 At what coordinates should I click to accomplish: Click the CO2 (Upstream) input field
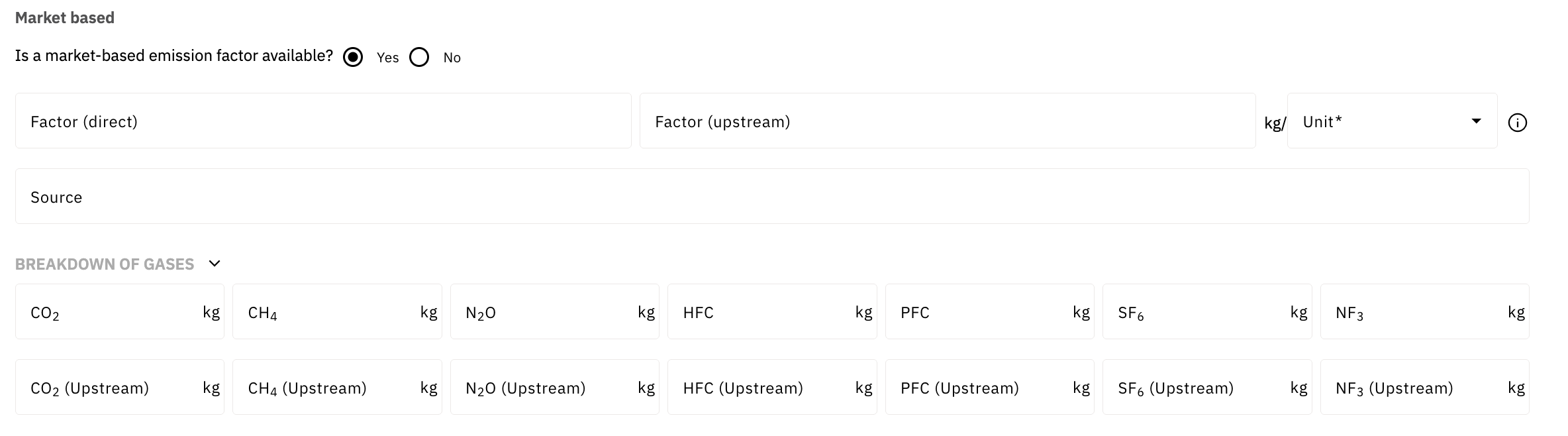click(113, 388)
